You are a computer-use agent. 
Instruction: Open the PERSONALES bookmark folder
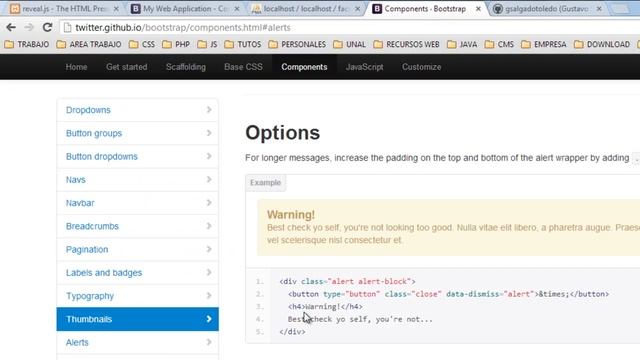297,44
